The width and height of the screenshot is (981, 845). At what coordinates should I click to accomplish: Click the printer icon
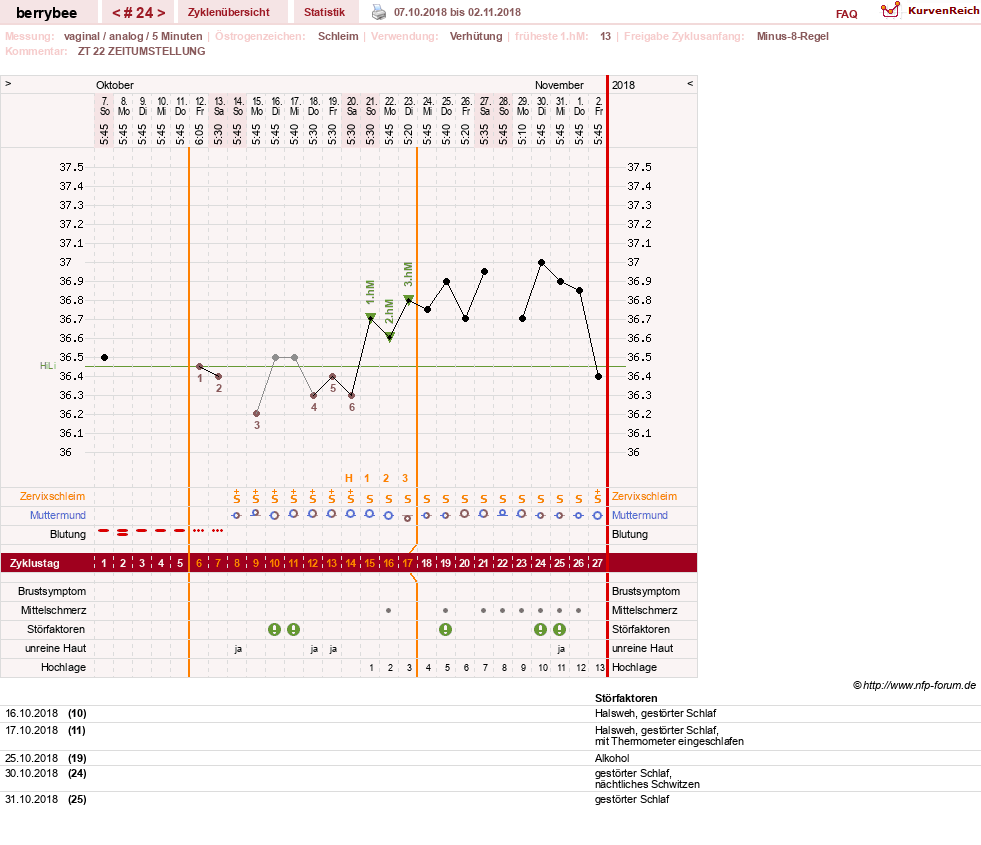(379, 12)
